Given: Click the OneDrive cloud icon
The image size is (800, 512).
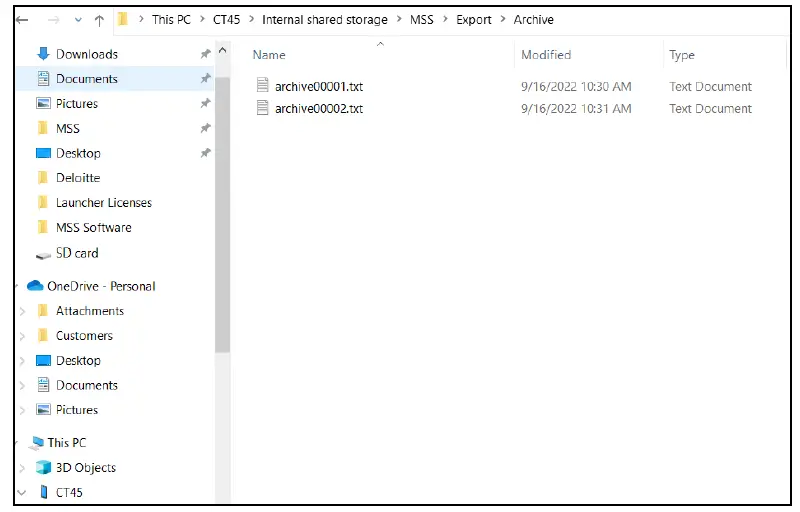Looking at the screenshot, I should coord(35,286).
